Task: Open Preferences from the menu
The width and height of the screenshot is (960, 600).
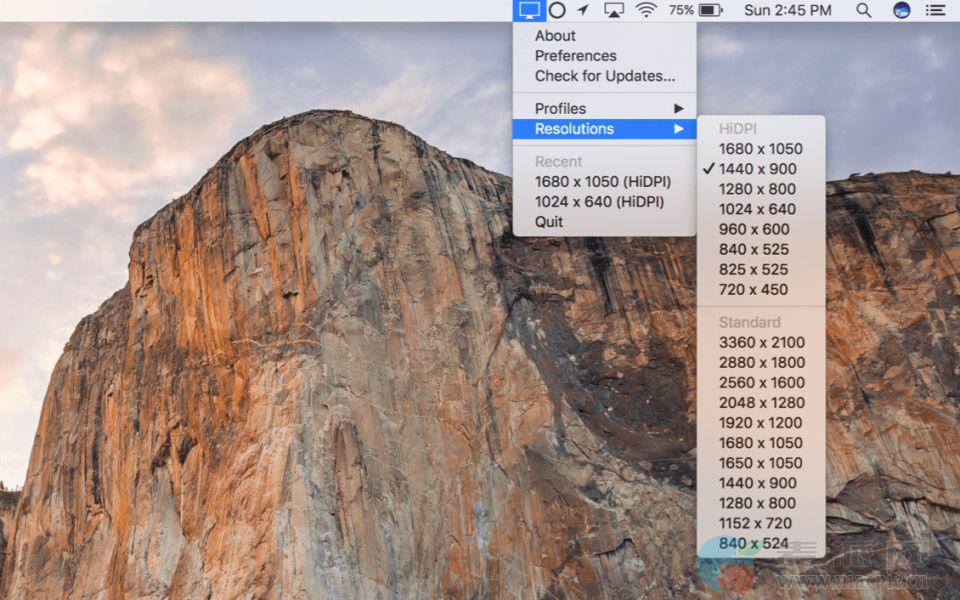Action: tap(575, 55)
